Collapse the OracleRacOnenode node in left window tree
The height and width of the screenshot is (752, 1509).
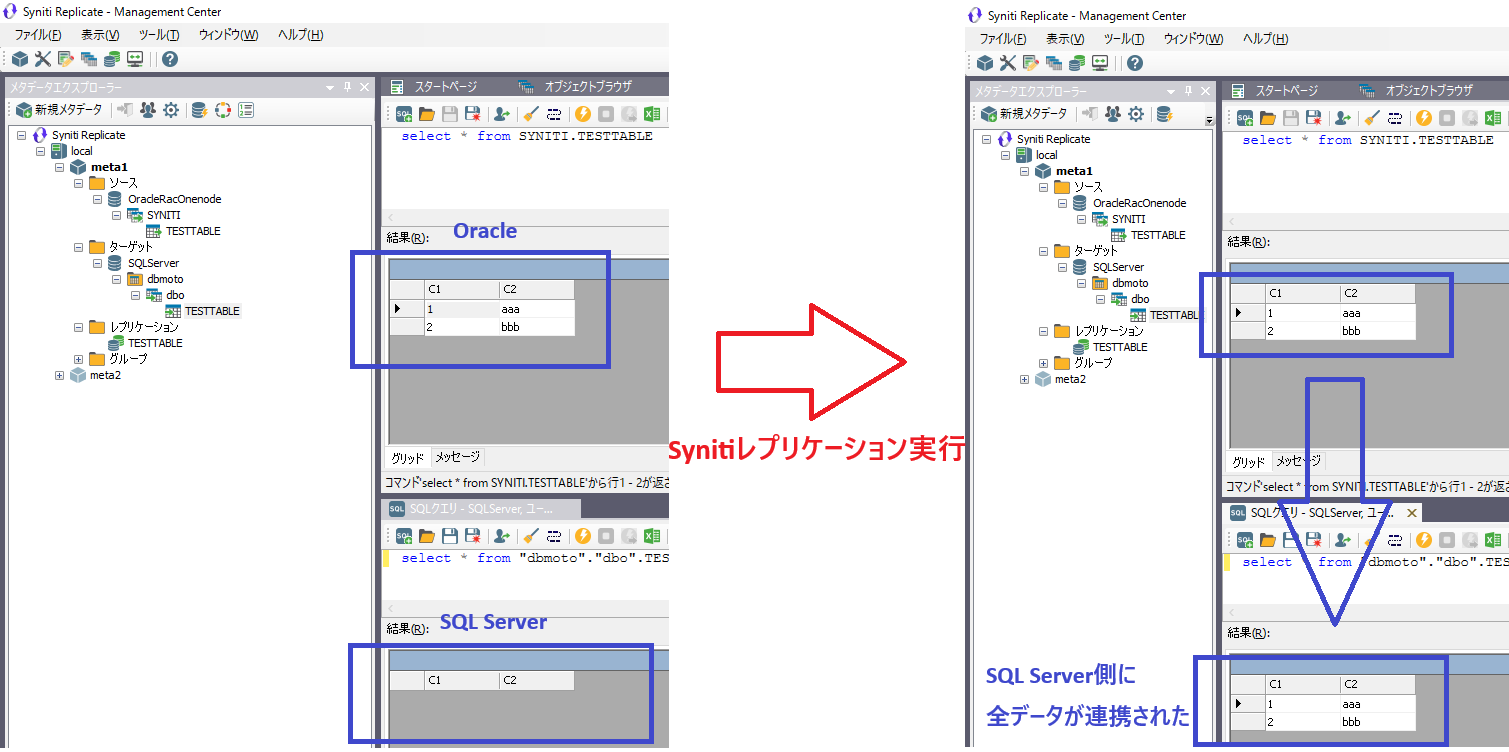[97, 199]
